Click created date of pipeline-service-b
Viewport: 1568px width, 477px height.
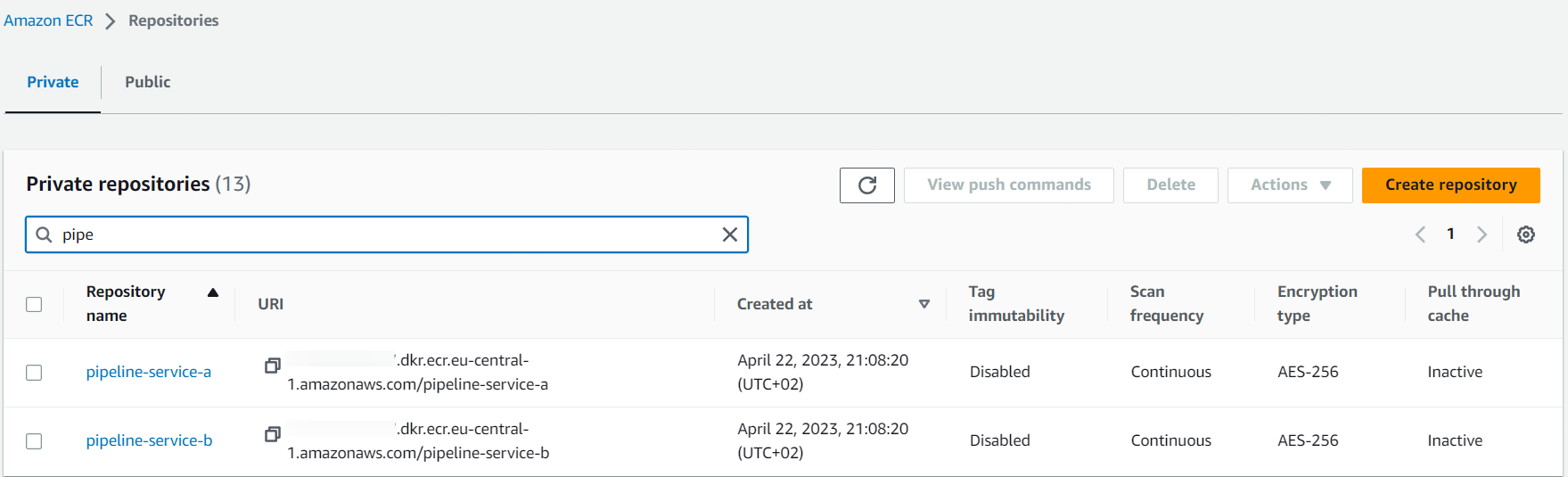pos(823,441)
